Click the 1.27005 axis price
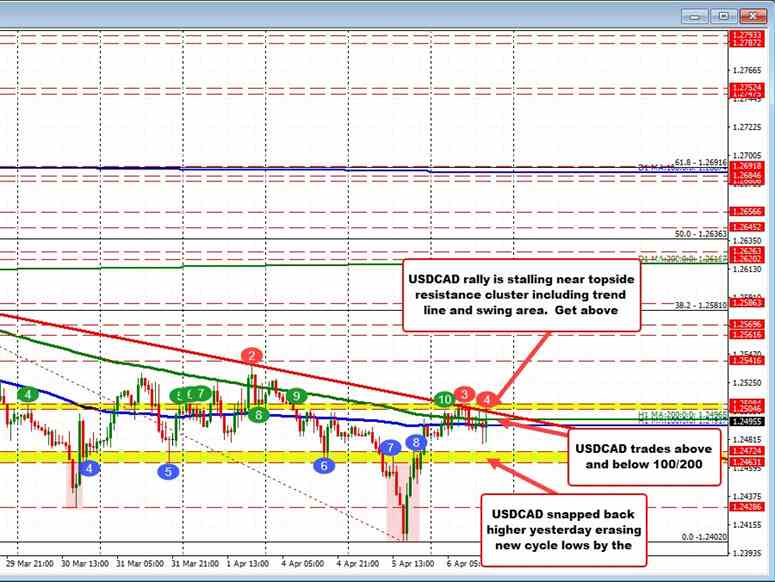 click(x=746, y=156)
